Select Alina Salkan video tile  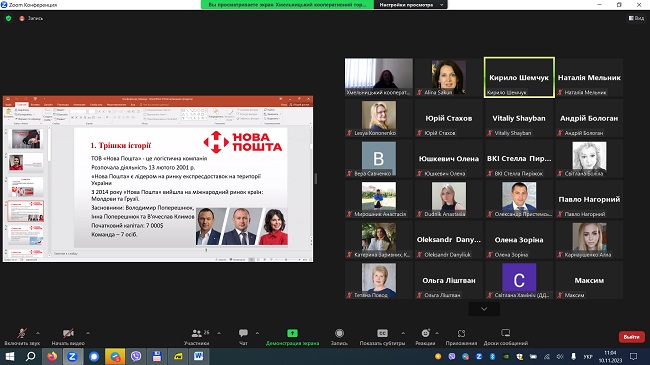449,78
